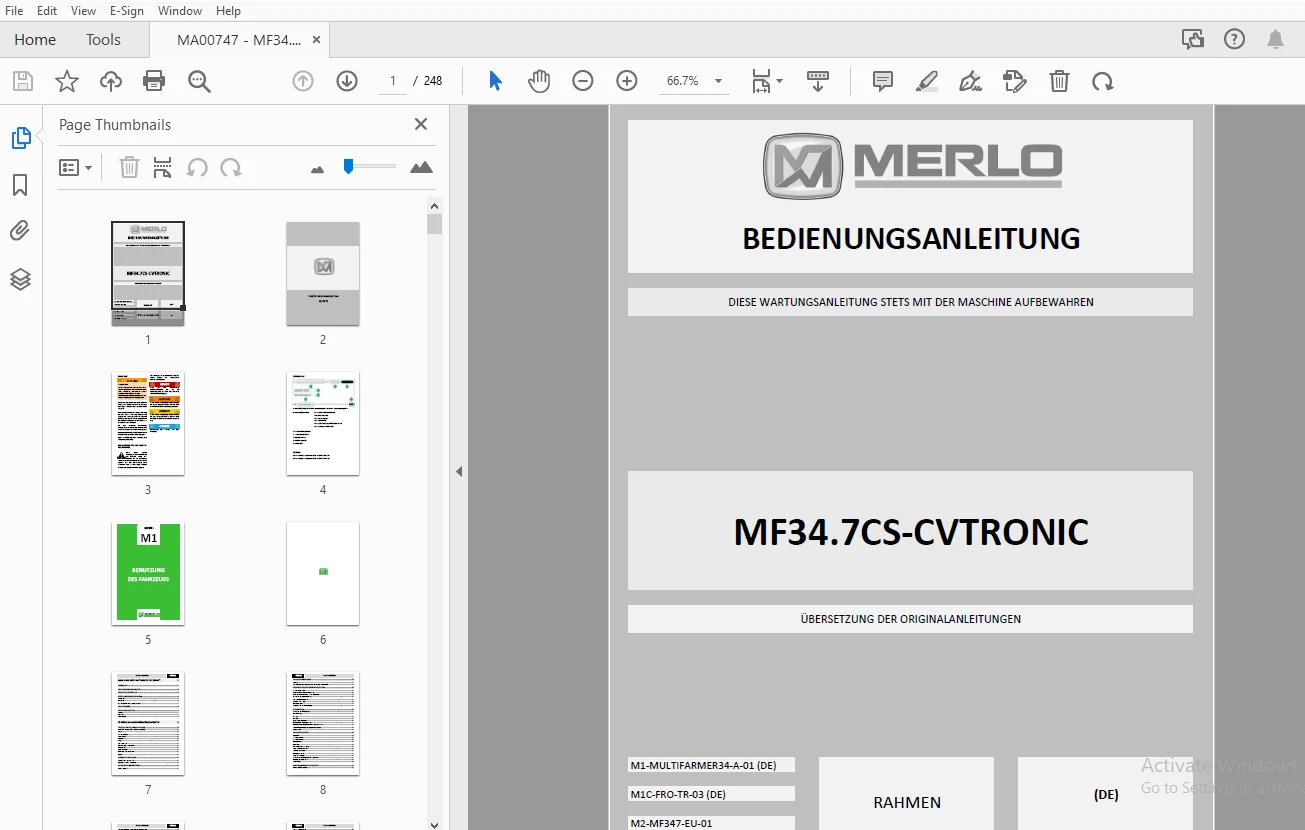Close the MA00747 document tab
This screenshot has width=1305, height=830.
pyautogui.click(x=317, y=40)
